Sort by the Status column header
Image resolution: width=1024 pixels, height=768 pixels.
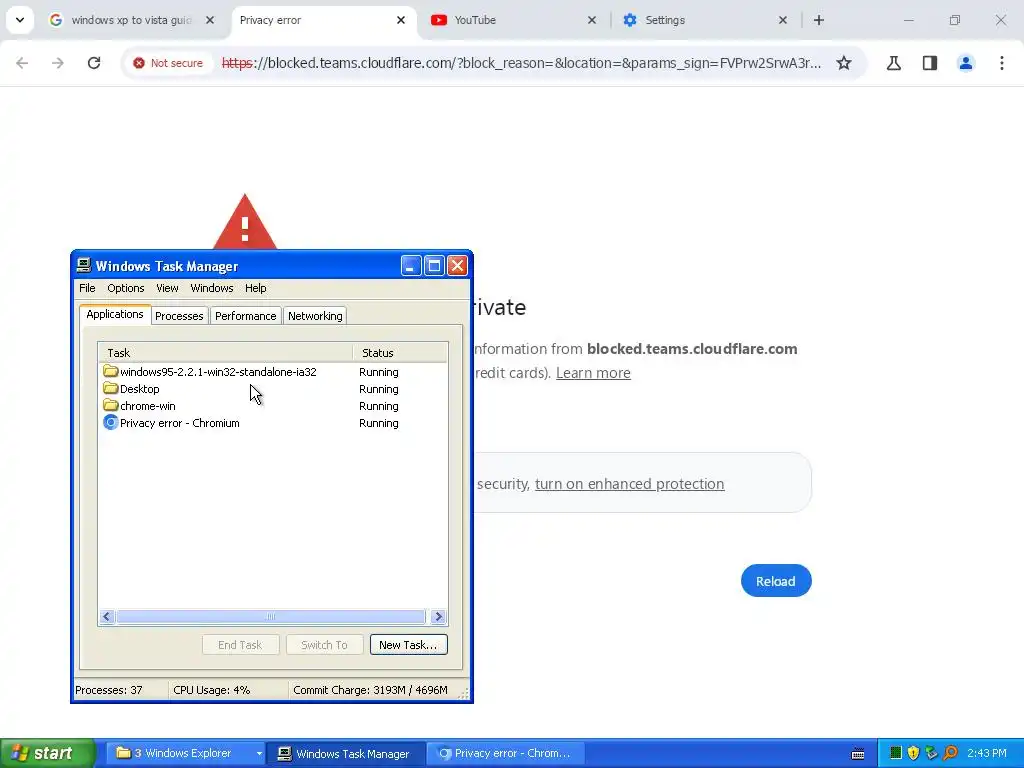(x=400, y=353)
